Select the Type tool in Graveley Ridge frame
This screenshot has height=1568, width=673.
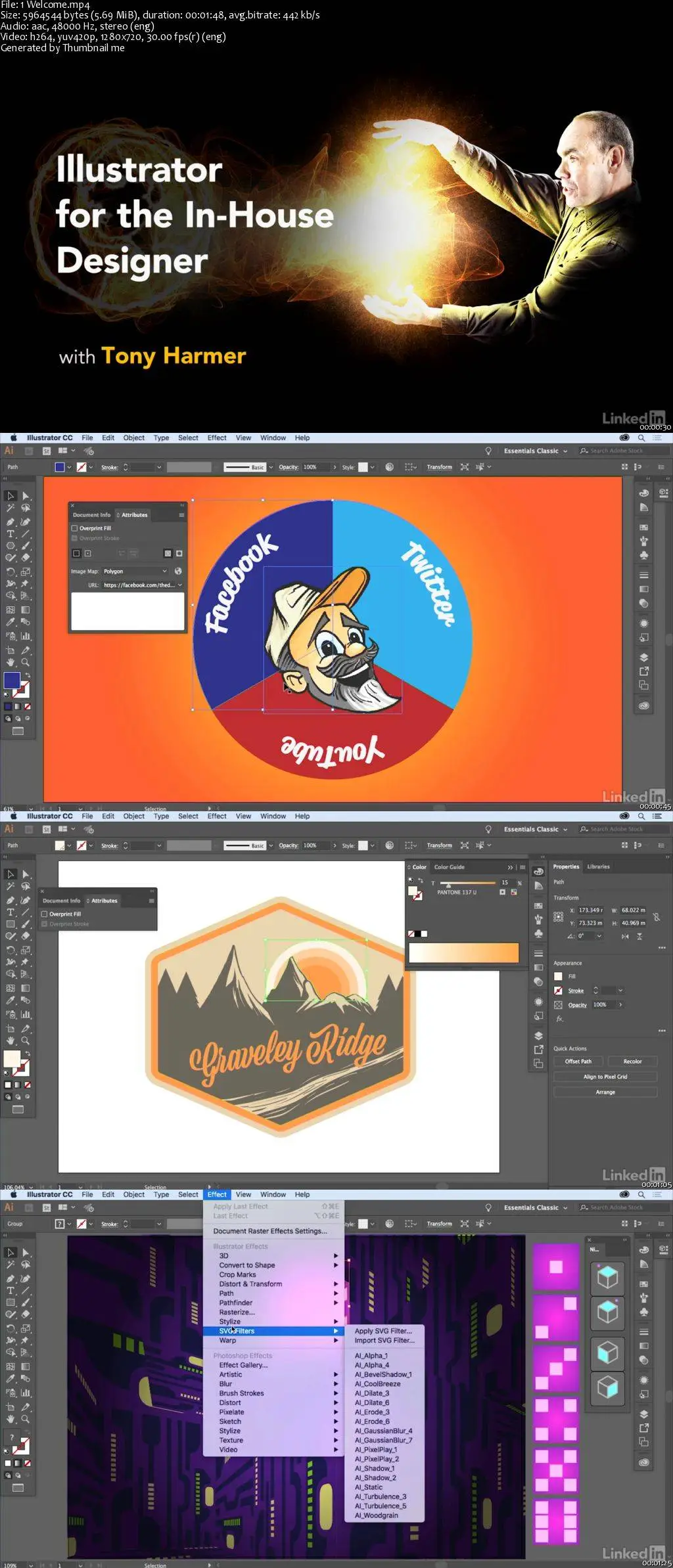11,912
